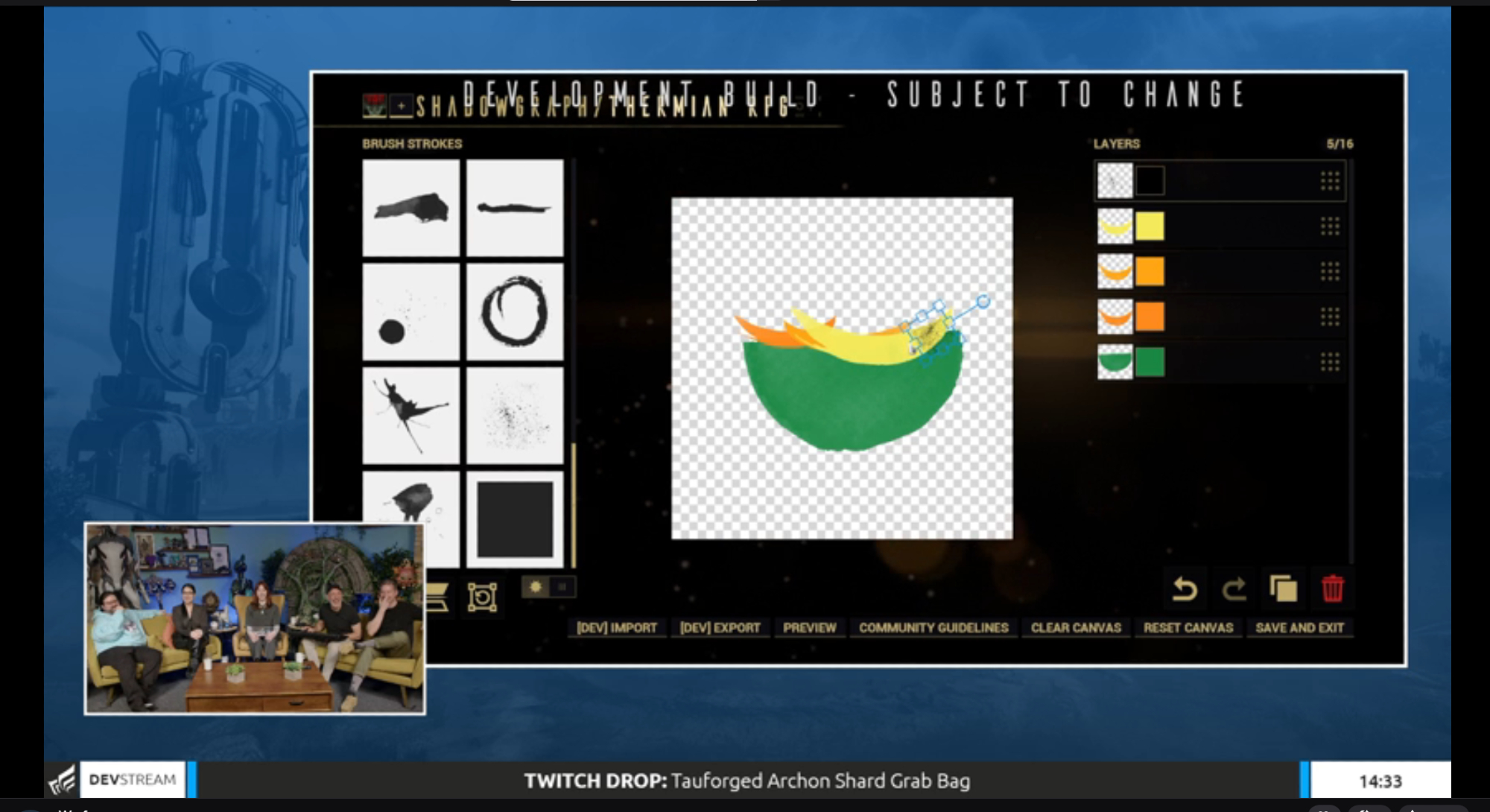
Task: Duplicate layer with the copy icon
Action: point(1283,589)
